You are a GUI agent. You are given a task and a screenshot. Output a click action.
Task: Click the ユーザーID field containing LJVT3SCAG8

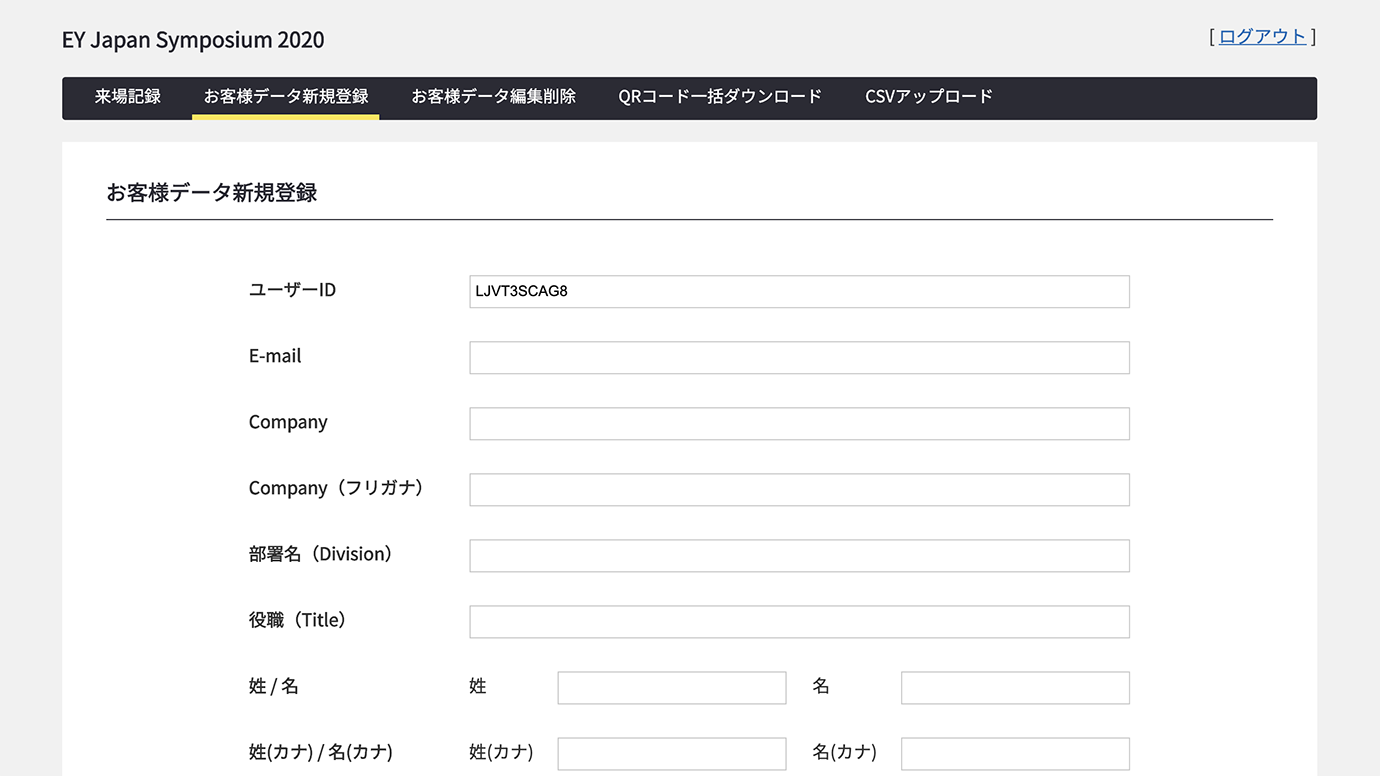point(800,292)
